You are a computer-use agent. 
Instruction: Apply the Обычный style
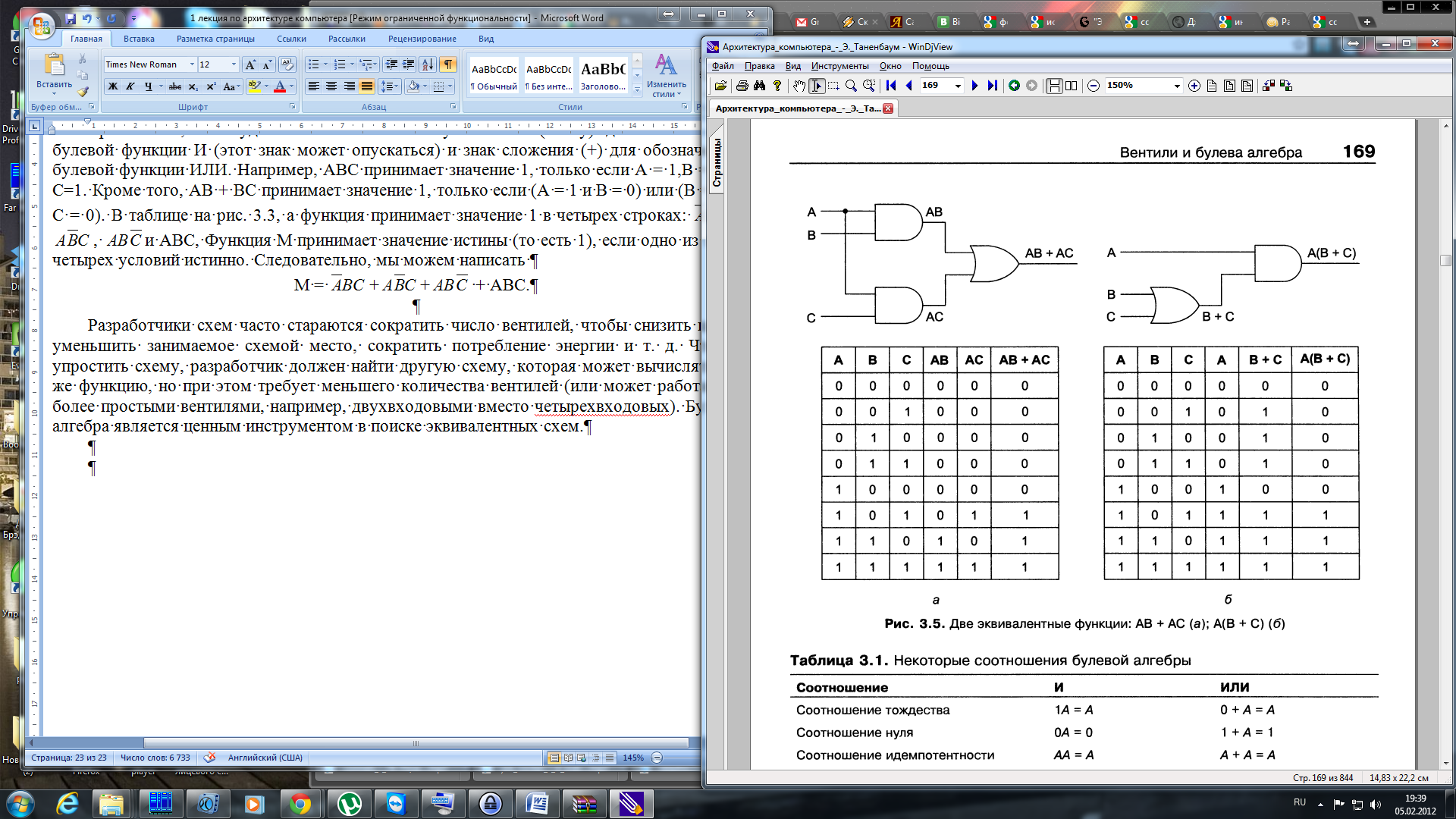[x=494, y=77]
